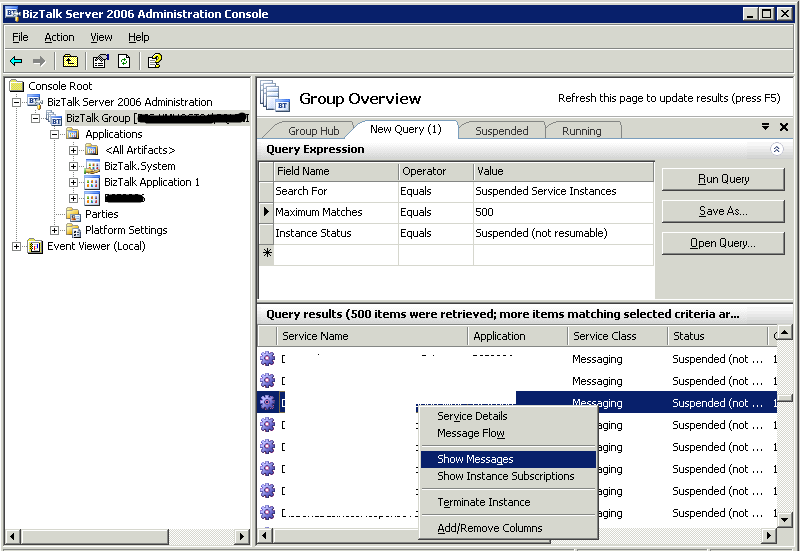
Task: Click the Maximum Matches value 500 cell
Action: [563, 212]
